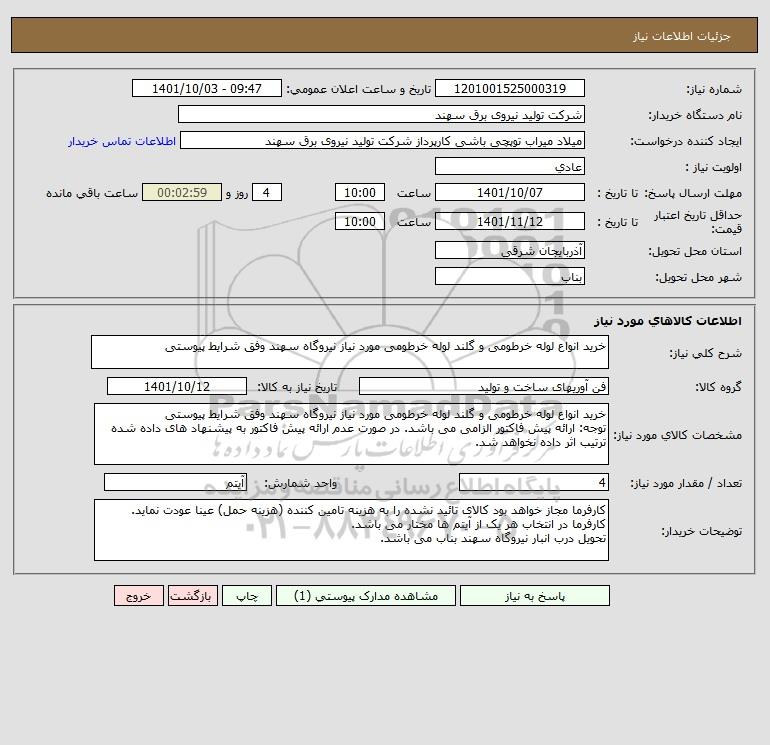The height and width of the screenshot is (745, 770).
Task: Click price validity time 10:00 field
Action: click(x=360, y=221)
